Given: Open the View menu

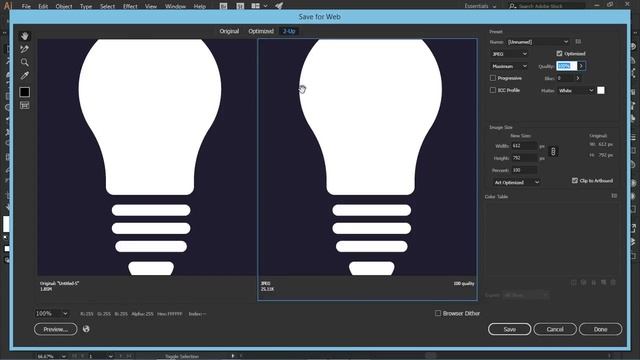Looking at the screenshot, I should click(x=151, y=6).
